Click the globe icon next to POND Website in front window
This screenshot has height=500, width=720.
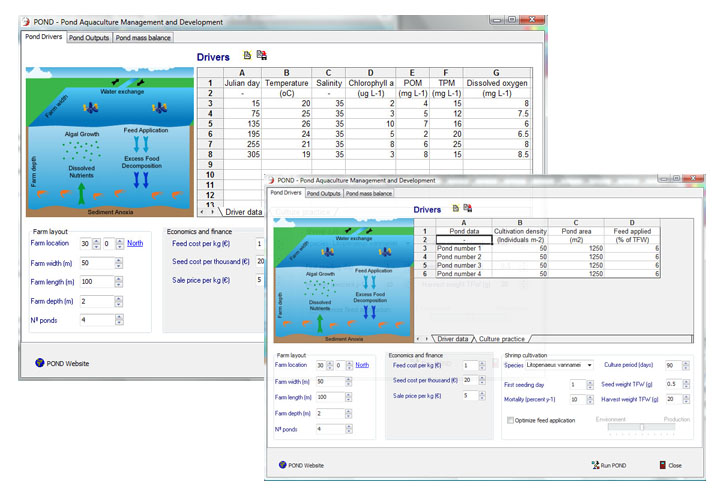[282, 465]
